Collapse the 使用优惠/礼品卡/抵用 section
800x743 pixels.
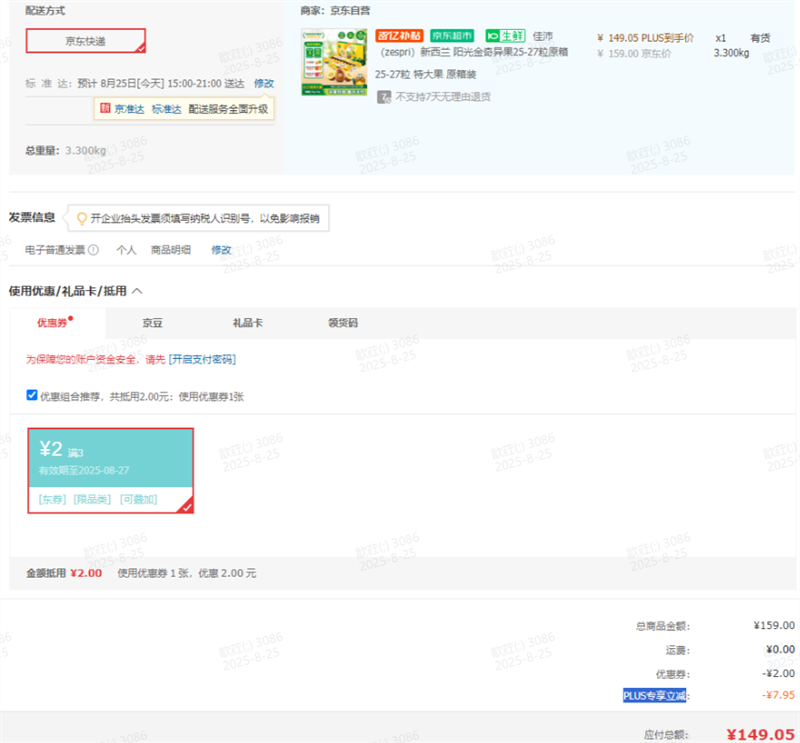pos(137,291)
